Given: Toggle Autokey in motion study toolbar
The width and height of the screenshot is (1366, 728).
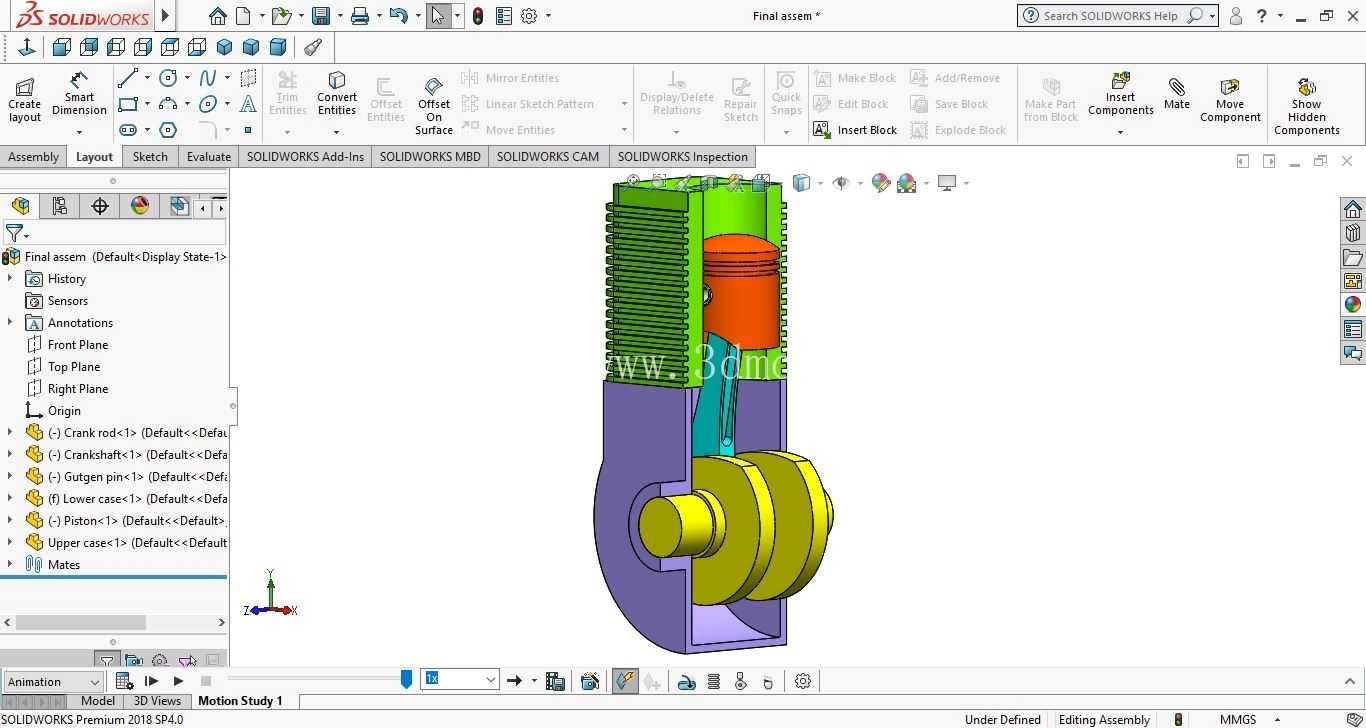Looking at the screenshot, I should [x=624, y=681].
